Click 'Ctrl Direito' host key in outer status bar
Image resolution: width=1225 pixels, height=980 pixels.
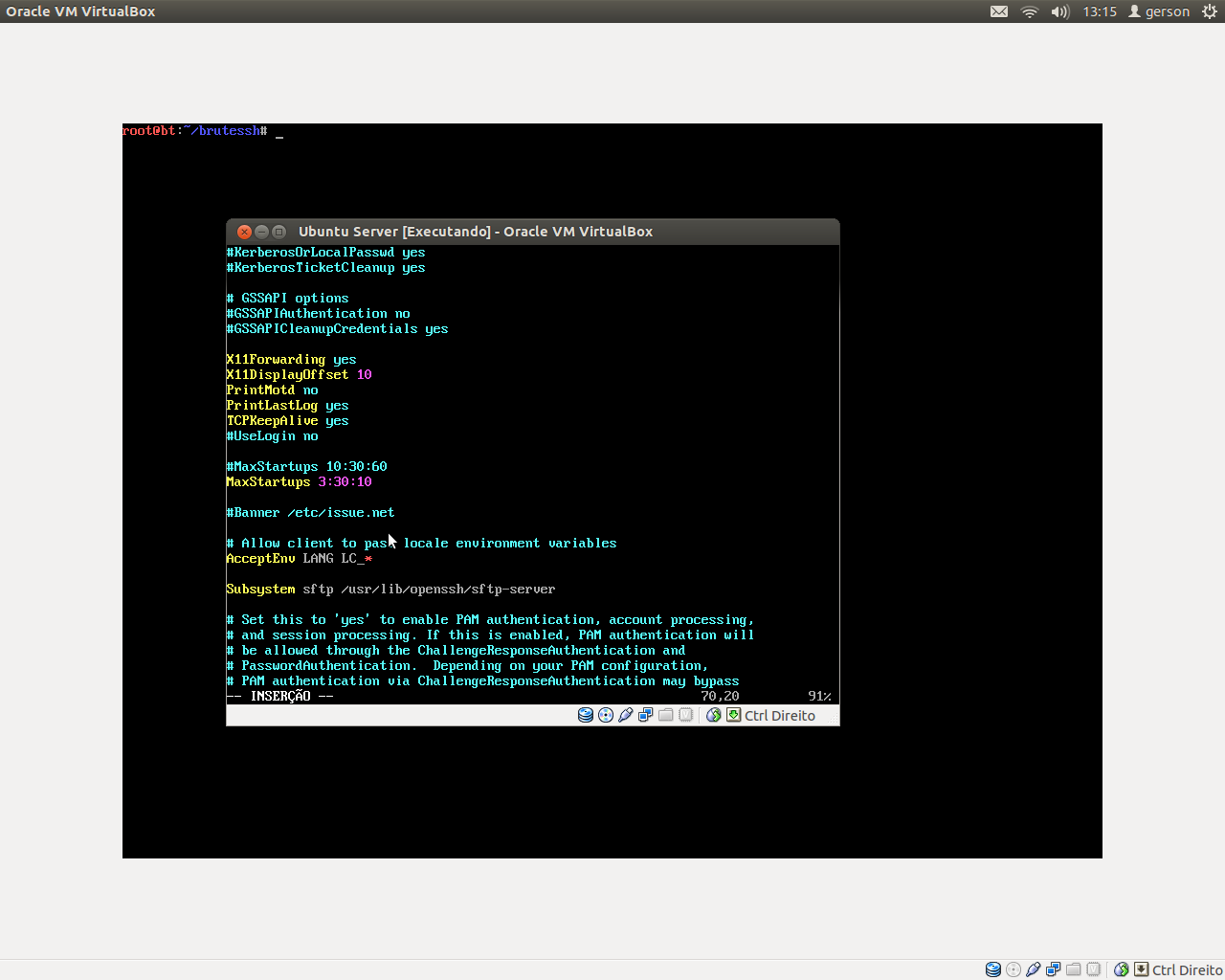[x=1188, y=969]
